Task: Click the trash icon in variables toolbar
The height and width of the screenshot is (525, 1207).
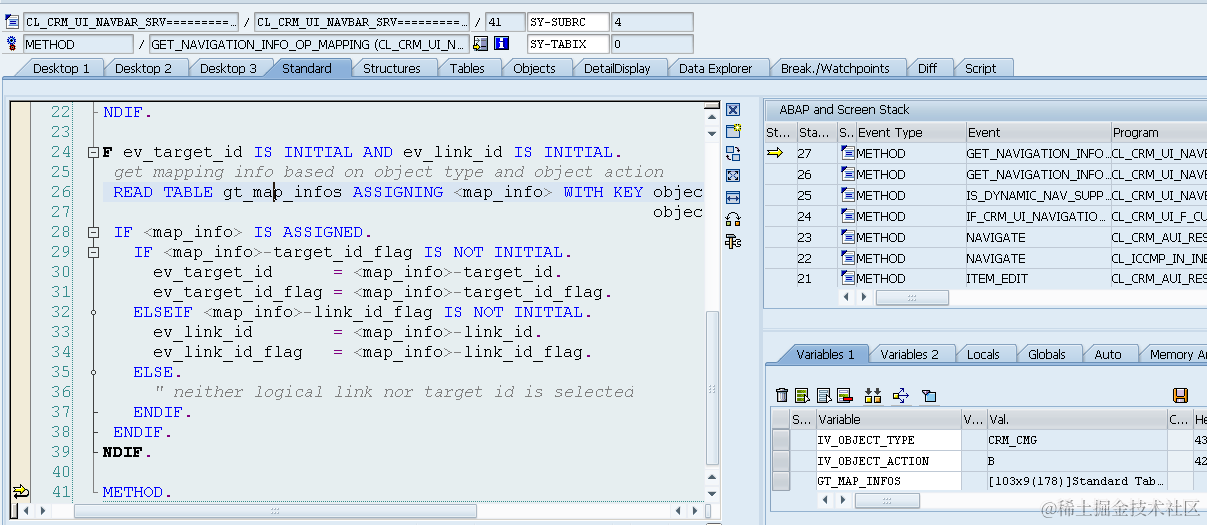Action: pos(782,396)
